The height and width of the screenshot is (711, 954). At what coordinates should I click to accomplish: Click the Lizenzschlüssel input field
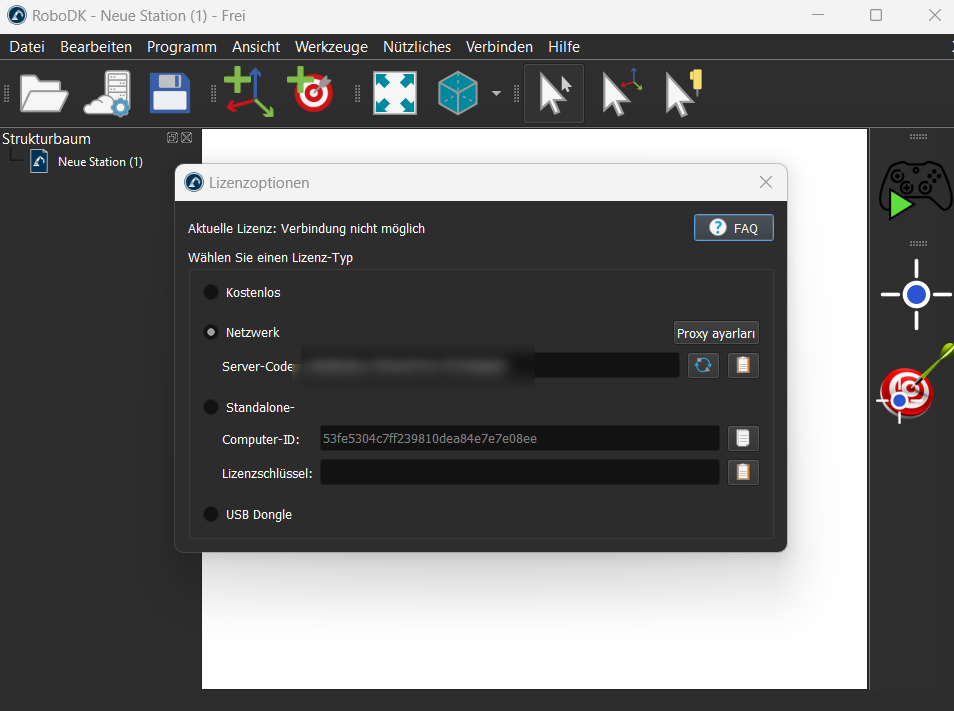pos(520,473)
